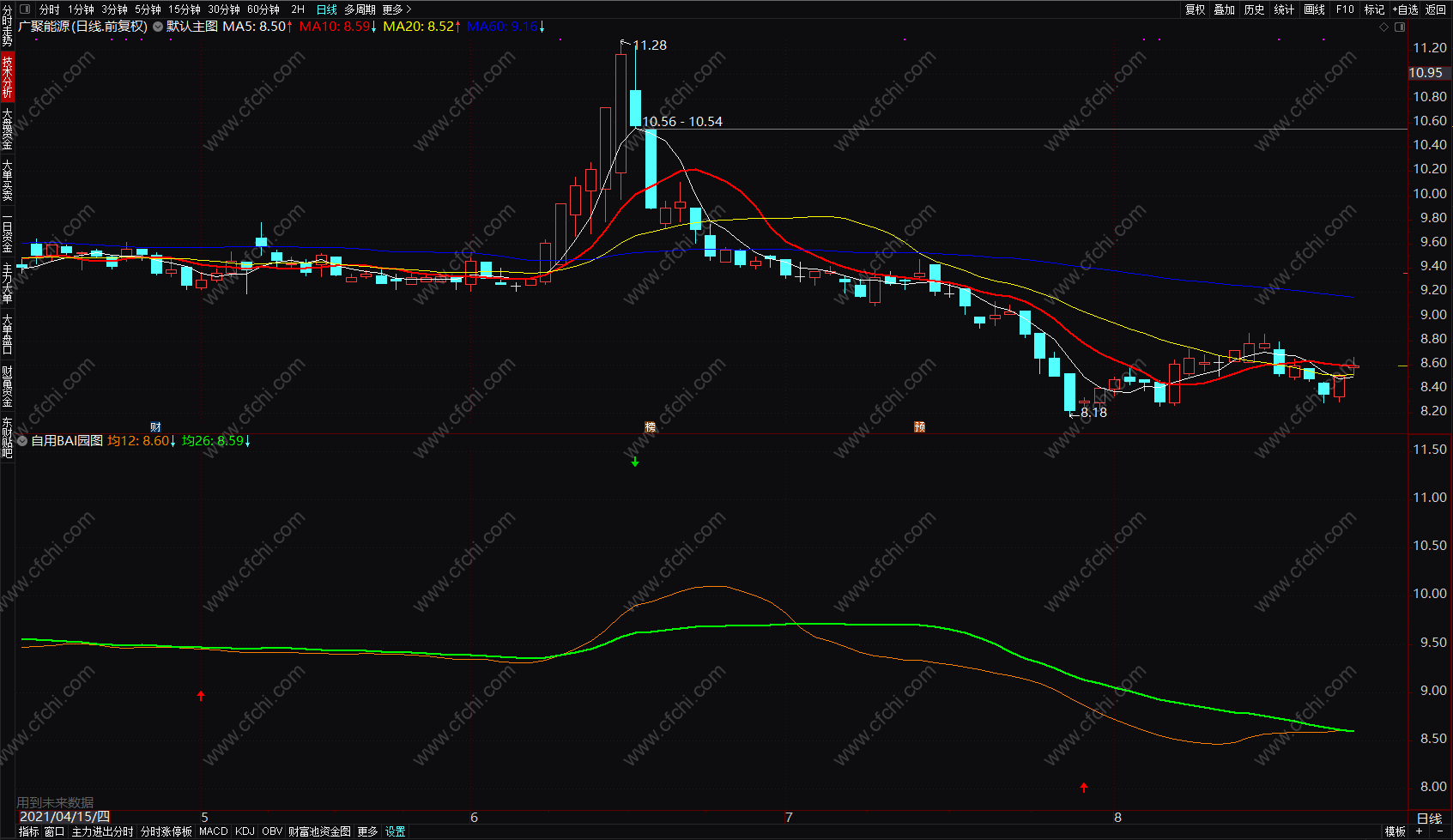
Task: Click the 返回 back button
Action: [x=1436, y=9]
